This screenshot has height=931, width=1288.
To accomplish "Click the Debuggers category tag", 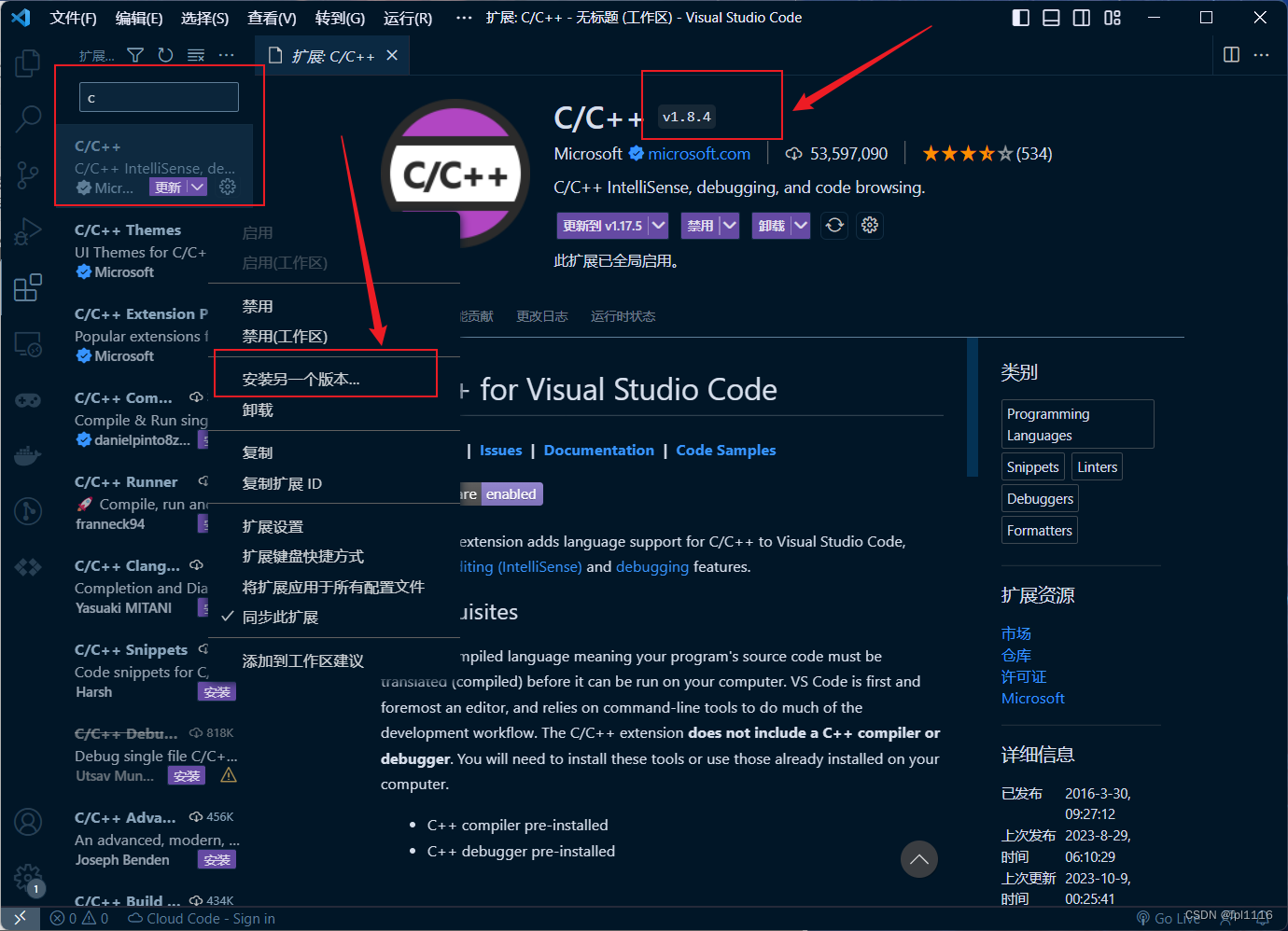I will click(1040, 499).
